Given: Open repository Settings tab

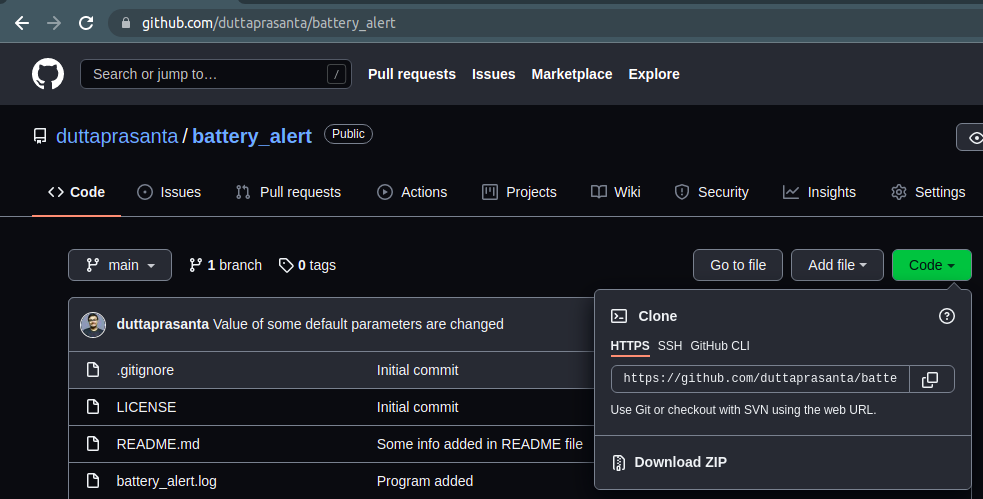Looking at the screenshot, I should tap(928, 192).
